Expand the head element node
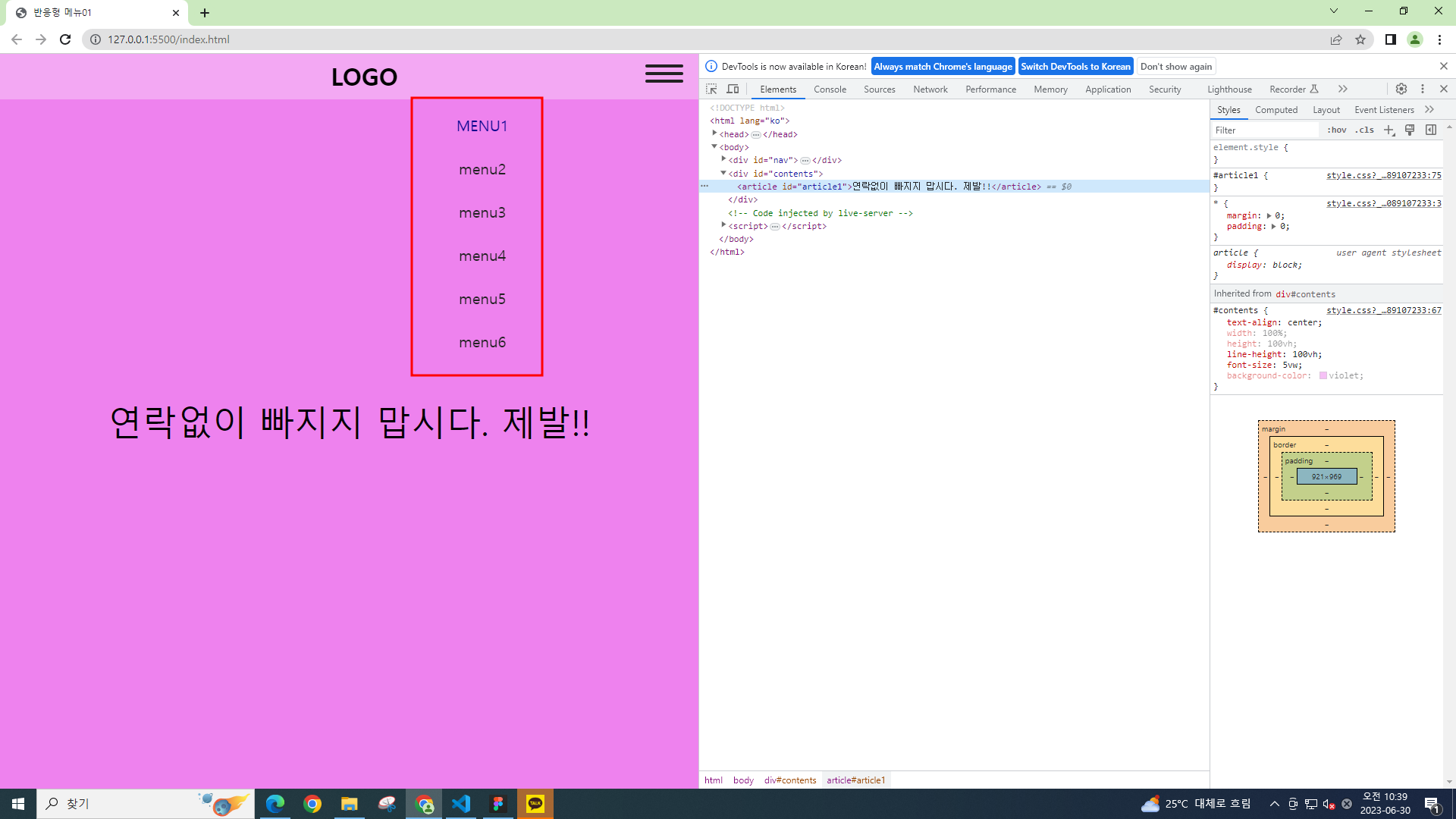This screenshot has height=819, width=1456. coord(714,133)
